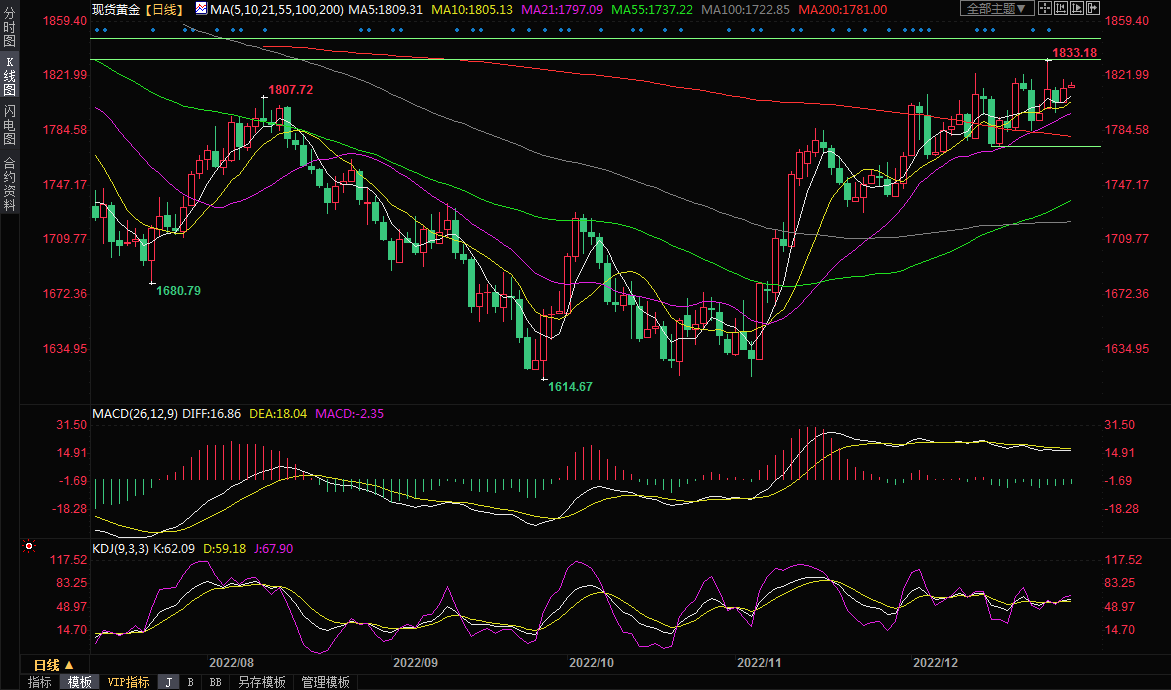This screenshot has width=1171, height=690.
Task: Toggle the BB template button
Action: pos(215,682)
